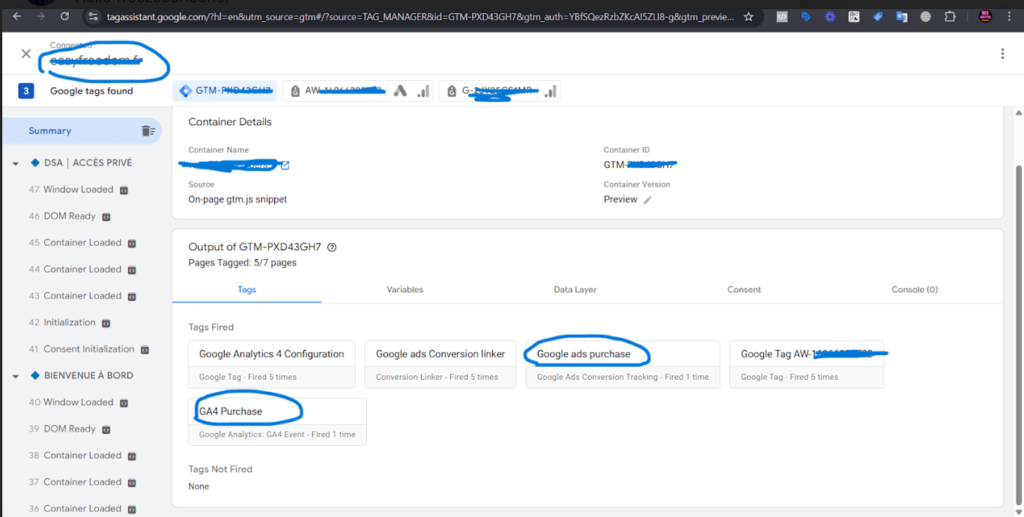Edit container version with pencil icon

647,200
